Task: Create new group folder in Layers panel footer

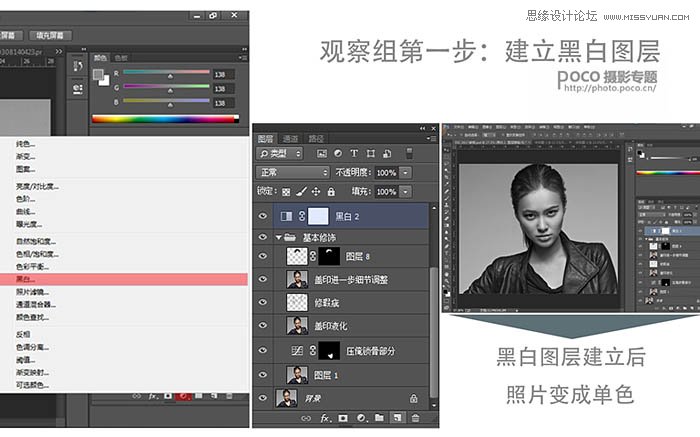Action: click(x=379, y=418)
